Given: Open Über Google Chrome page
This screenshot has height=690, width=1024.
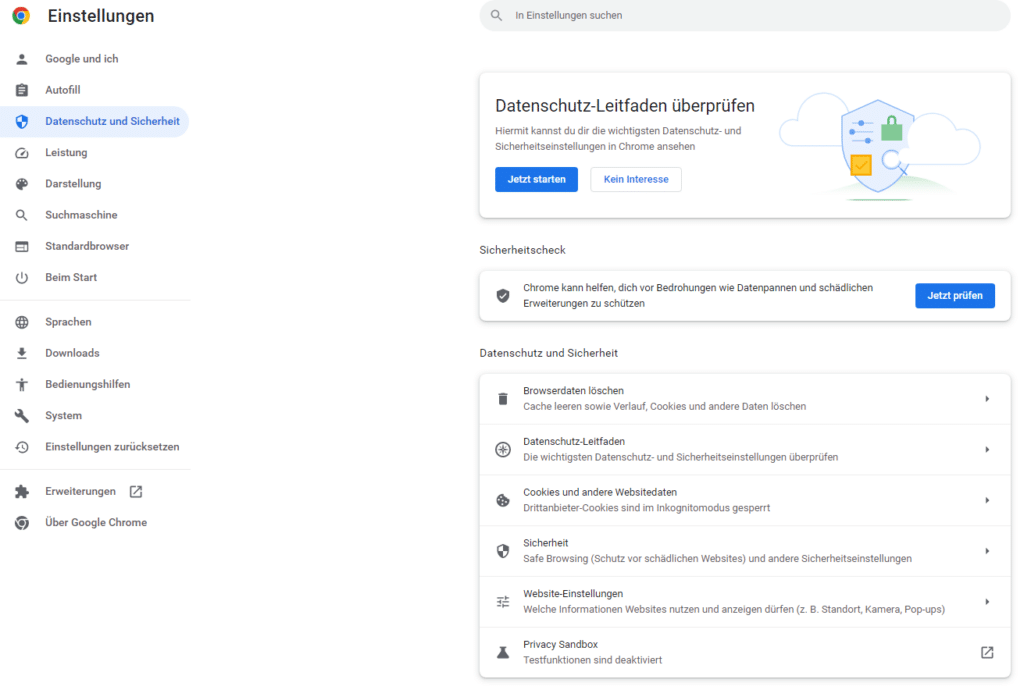Looking at the screenshot, I should [96, 523].
